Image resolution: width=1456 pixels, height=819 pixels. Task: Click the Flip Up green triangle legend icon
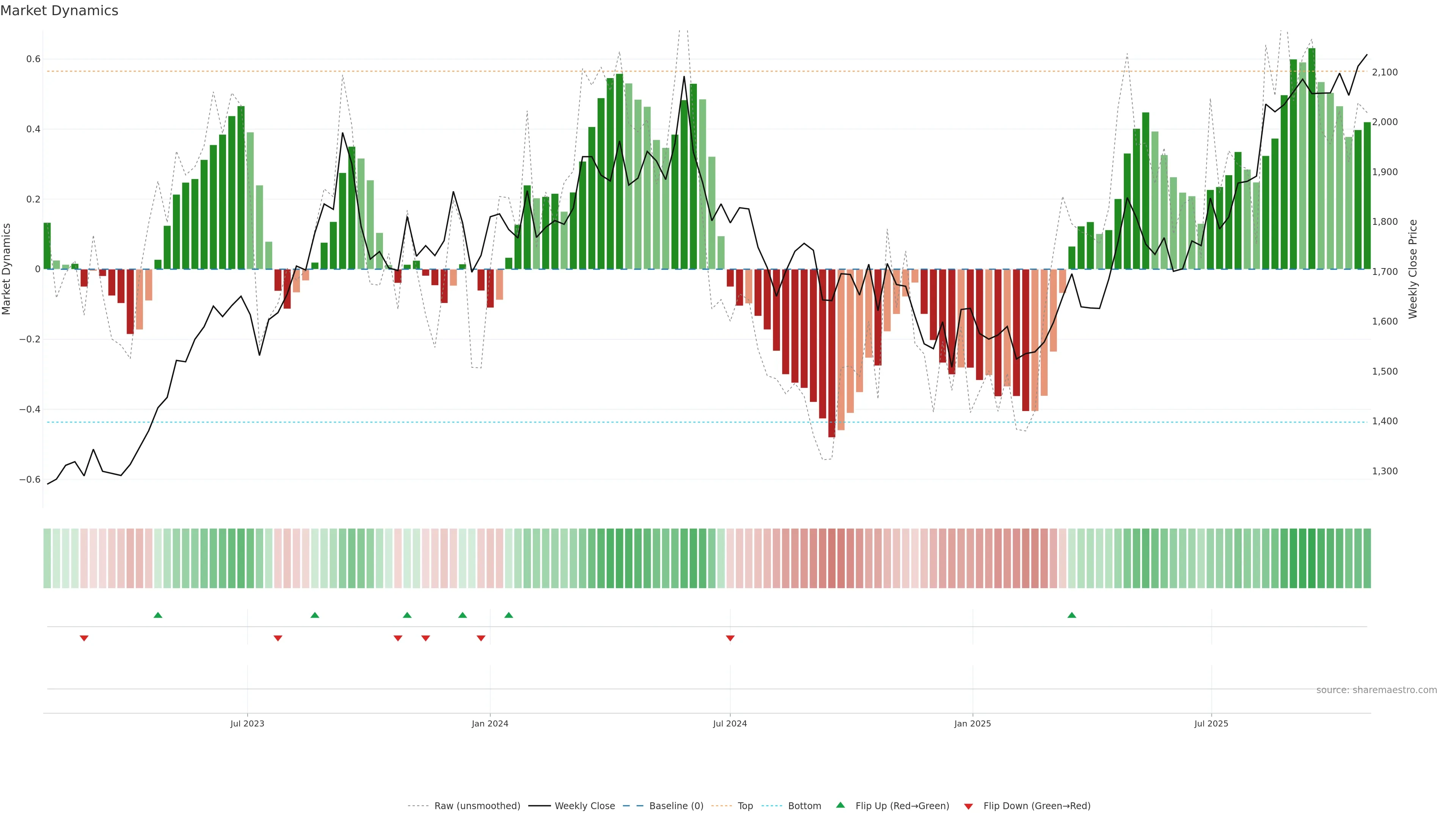coord(841,805)
